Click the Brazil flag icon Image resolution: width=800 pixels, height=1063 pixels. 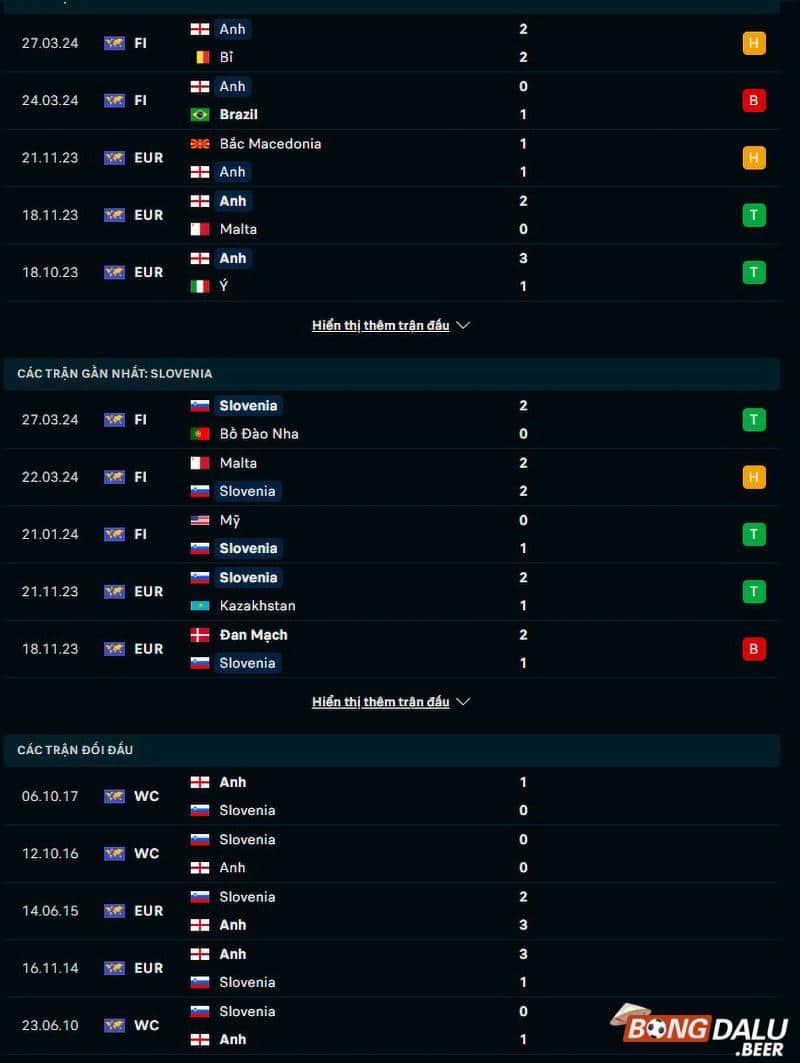click(200, 114)
